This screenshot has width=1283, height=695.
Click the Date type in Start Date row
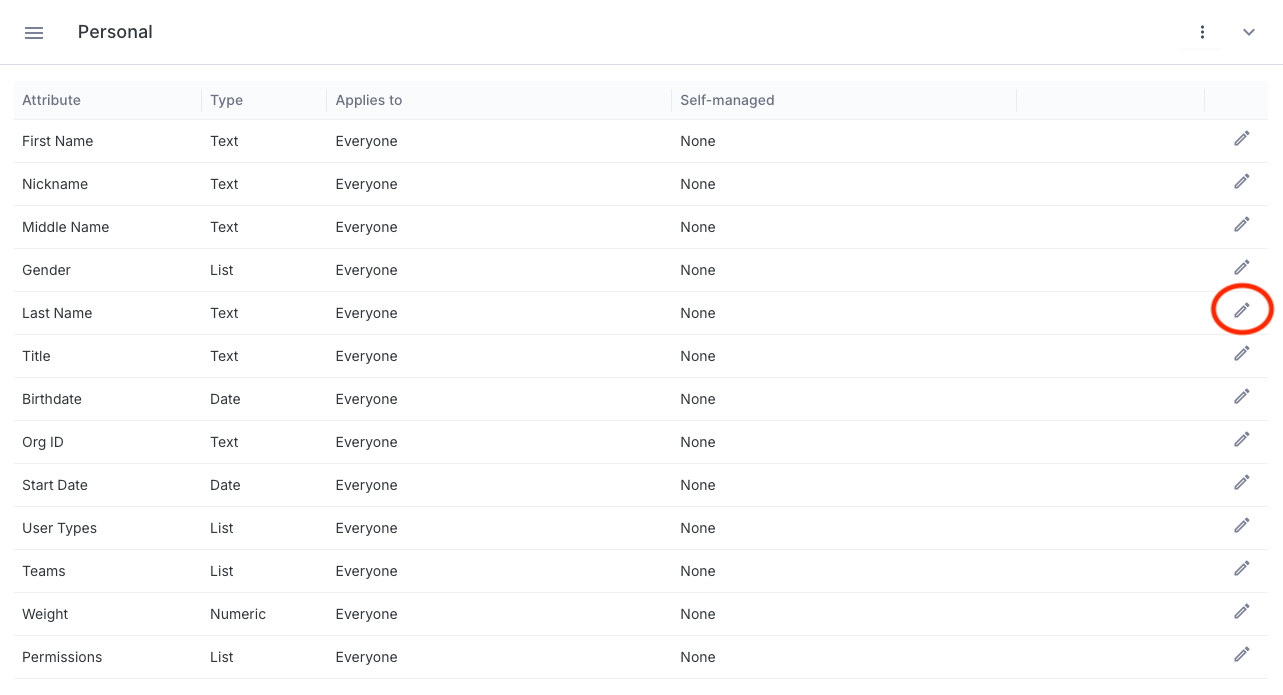pyautogui.click(x=225, y=485)
